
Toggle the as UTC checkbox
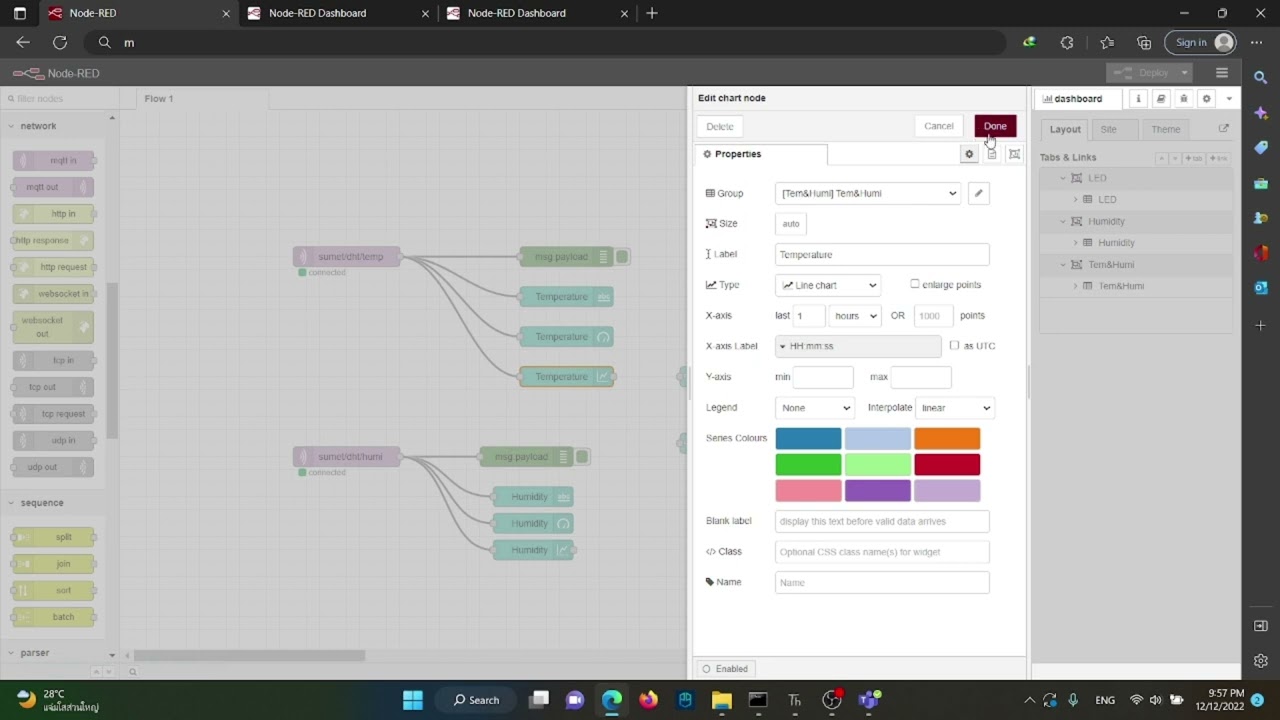(954, 345)
